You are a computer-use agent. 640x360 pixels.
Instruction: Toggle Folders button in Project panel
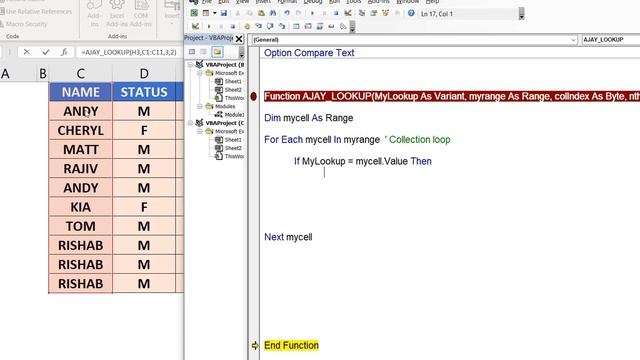click(x=217, y=52)
